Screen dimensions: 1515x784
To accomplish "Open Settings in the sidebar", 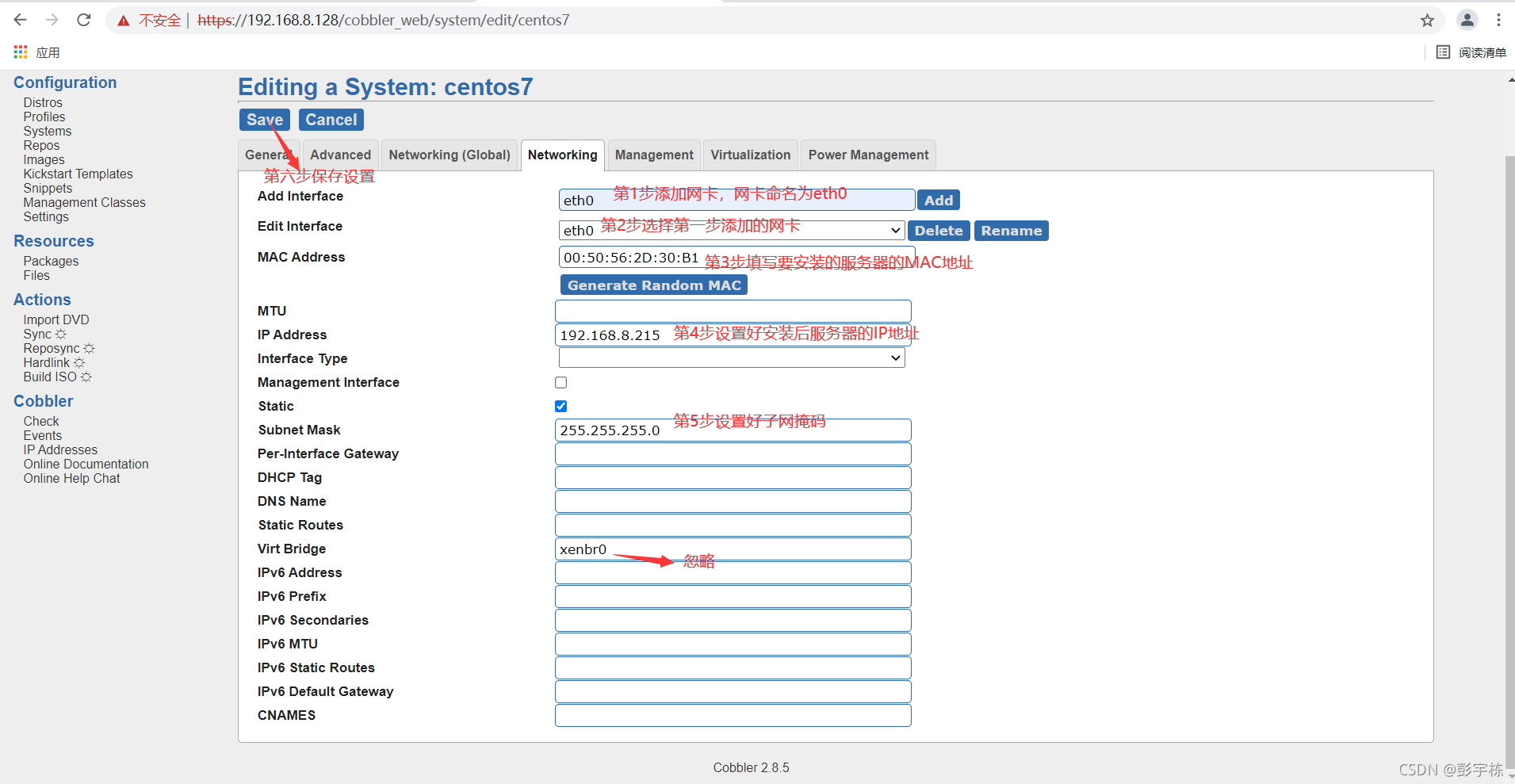I will point(46,217).
